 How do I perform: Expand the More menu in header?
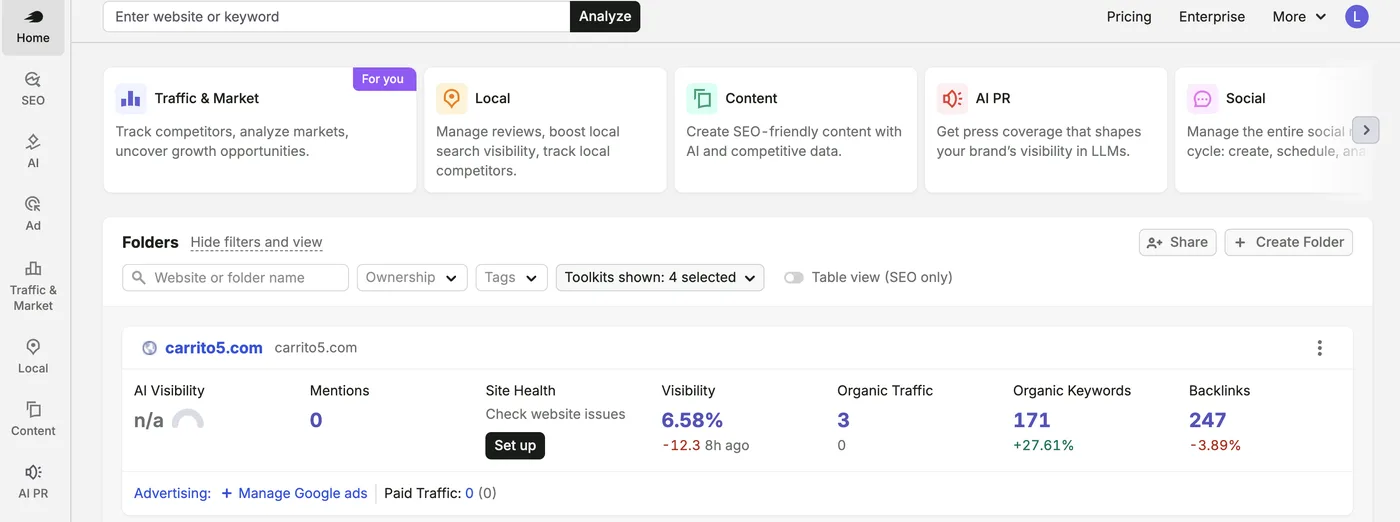(1299, 16)
